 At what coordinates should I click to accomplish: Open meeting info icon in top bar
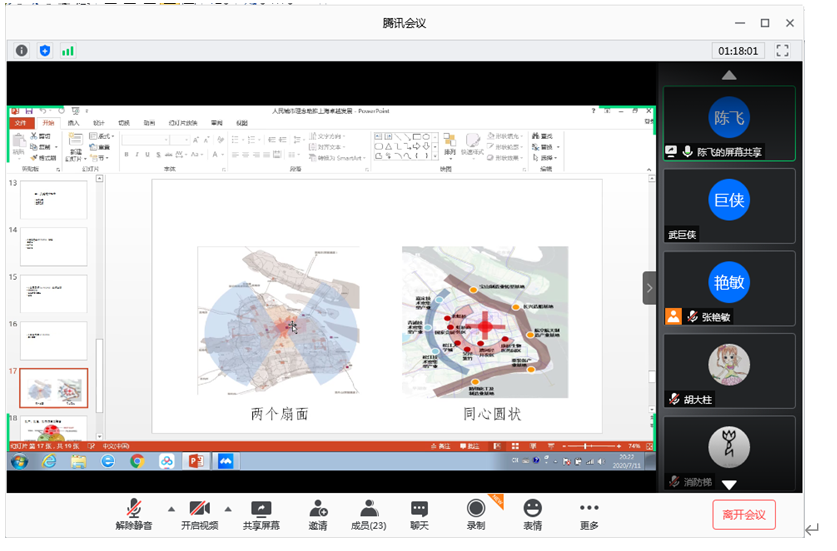22,50
